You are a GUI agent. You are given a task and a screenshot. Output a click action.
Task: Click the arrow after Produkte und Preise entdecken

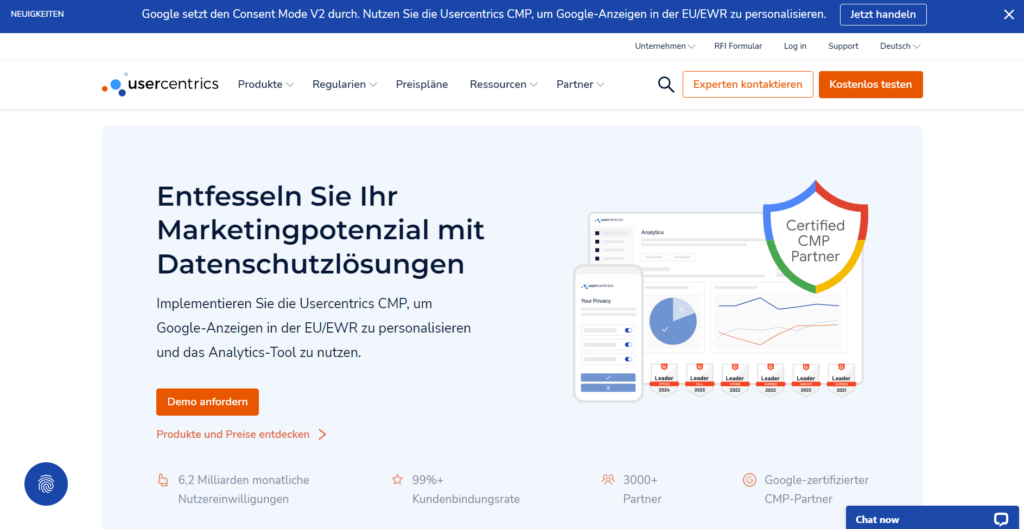(x=322, y=434)
